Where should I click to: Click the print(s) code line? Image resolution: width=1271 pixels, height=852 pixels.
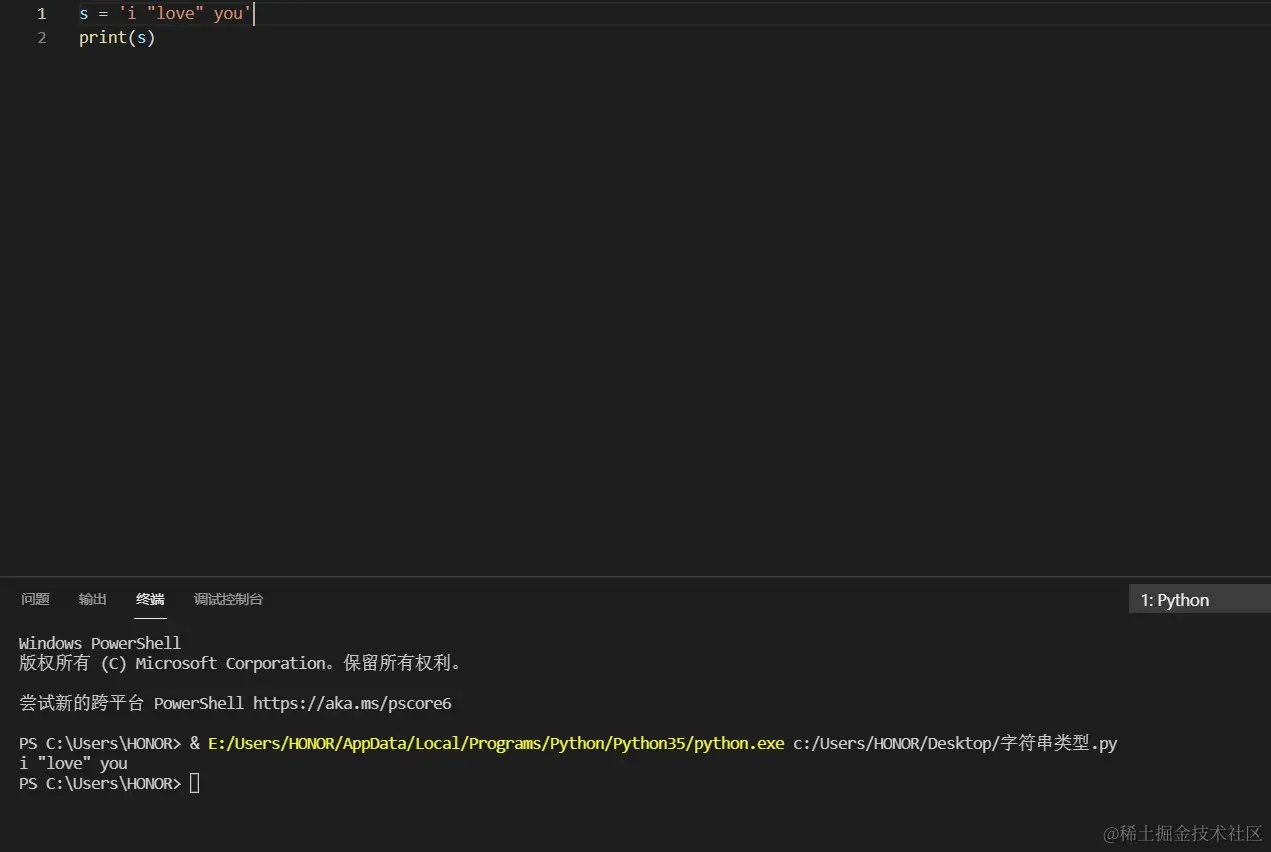117,38
